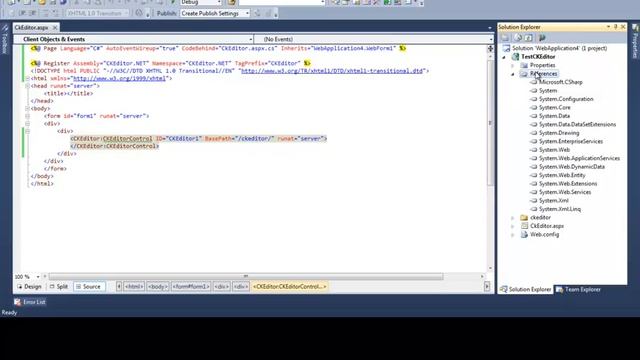The image size is (640, 360).
Task: Expand the ckeditor folder node
Action: [513, 218]
